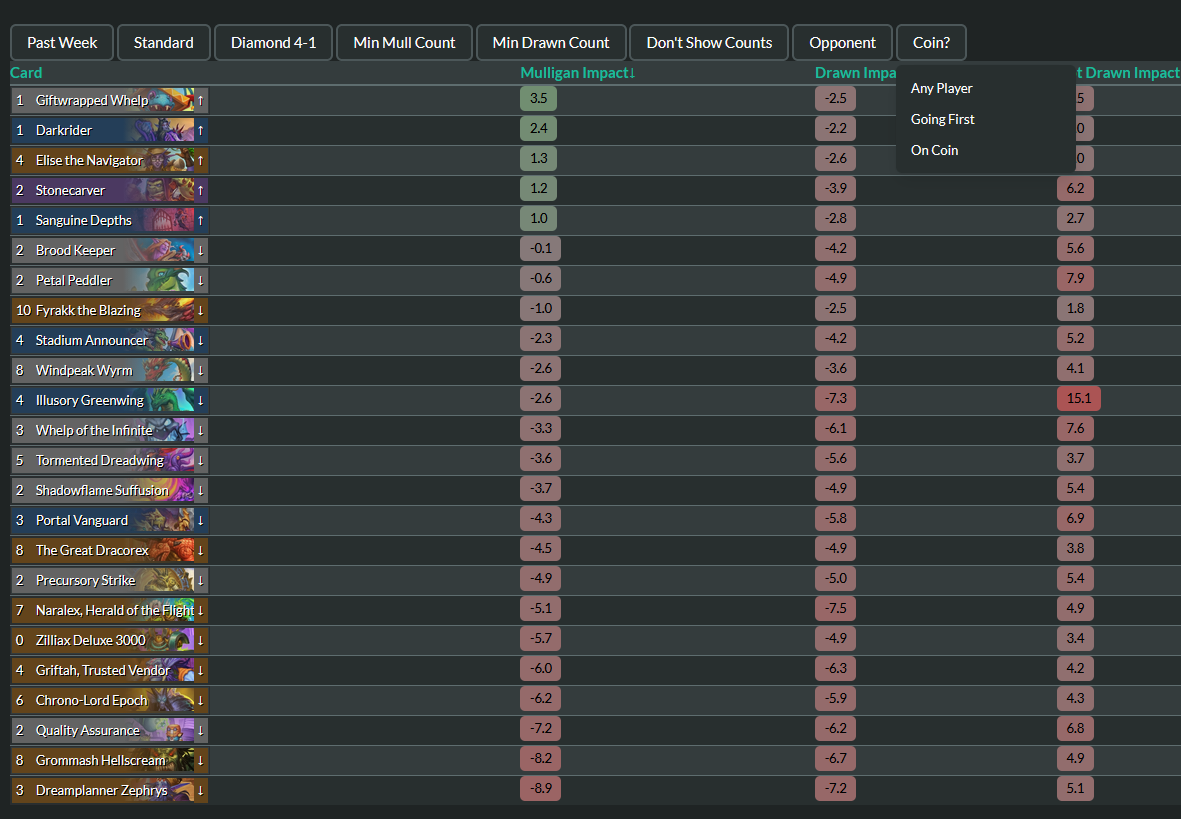This screenshot has width=1181, height=819.
Task: Click the Sanguine Depths card tile
Action: 109,220
